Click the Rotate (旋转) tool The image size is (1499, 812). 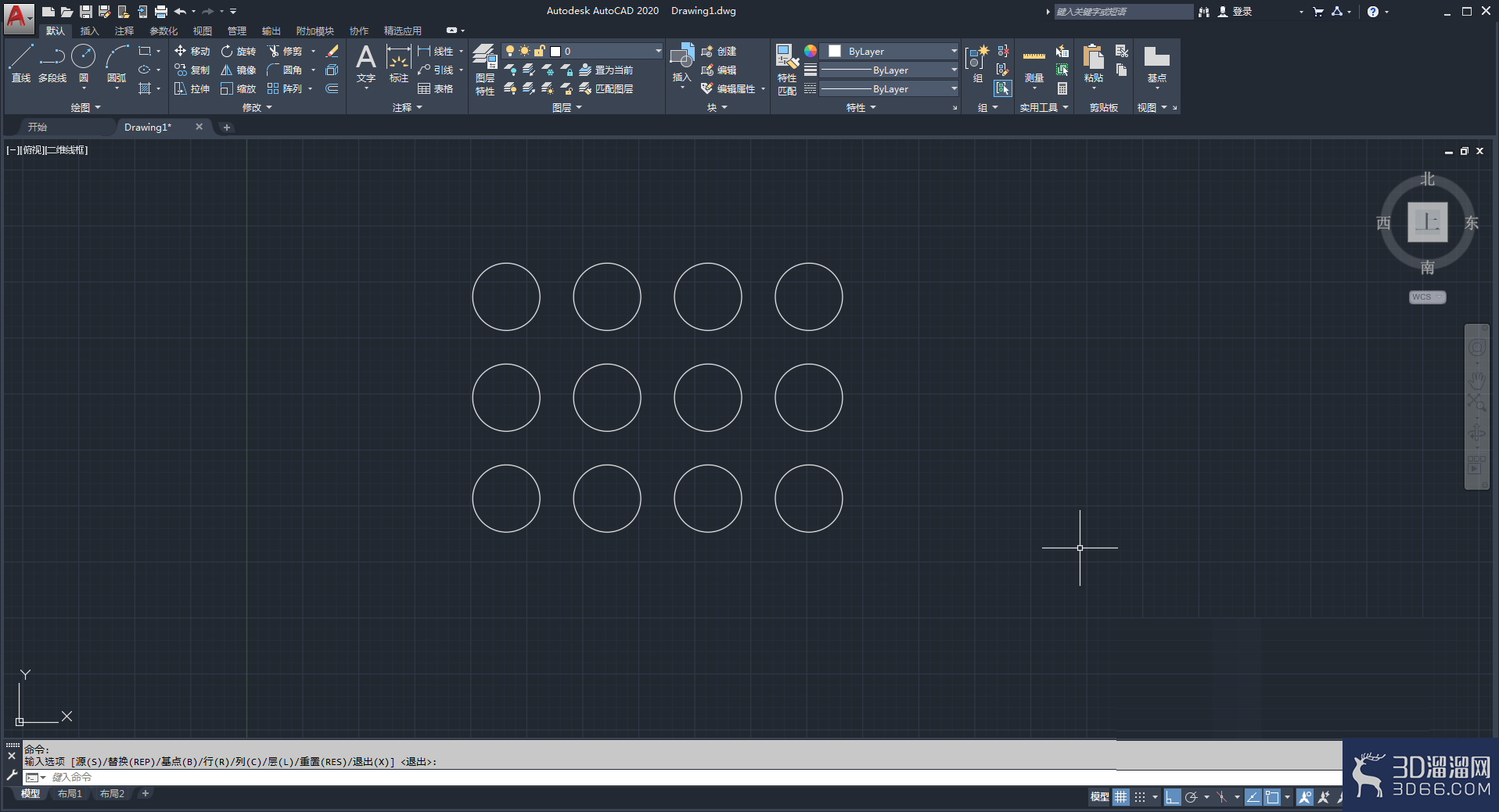point(239,51)
